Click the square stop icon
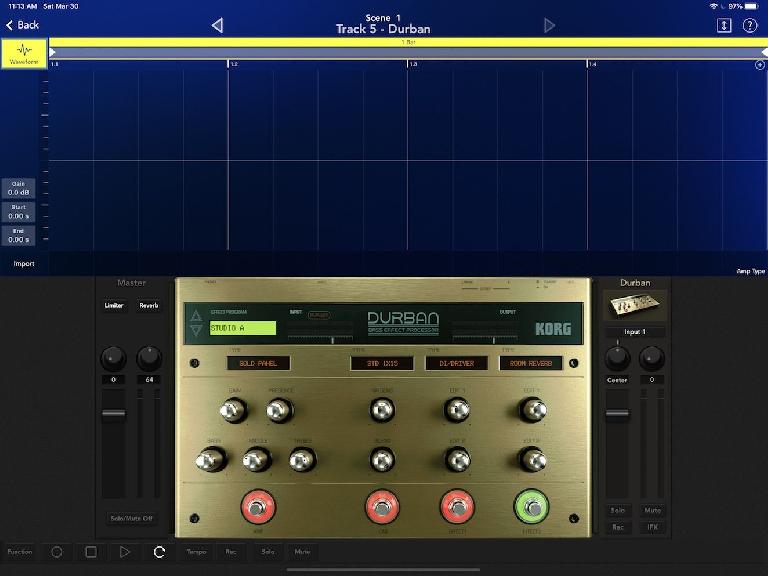This screenshot has width=768, height=576. pyautogui.click(x=91, y=552)
